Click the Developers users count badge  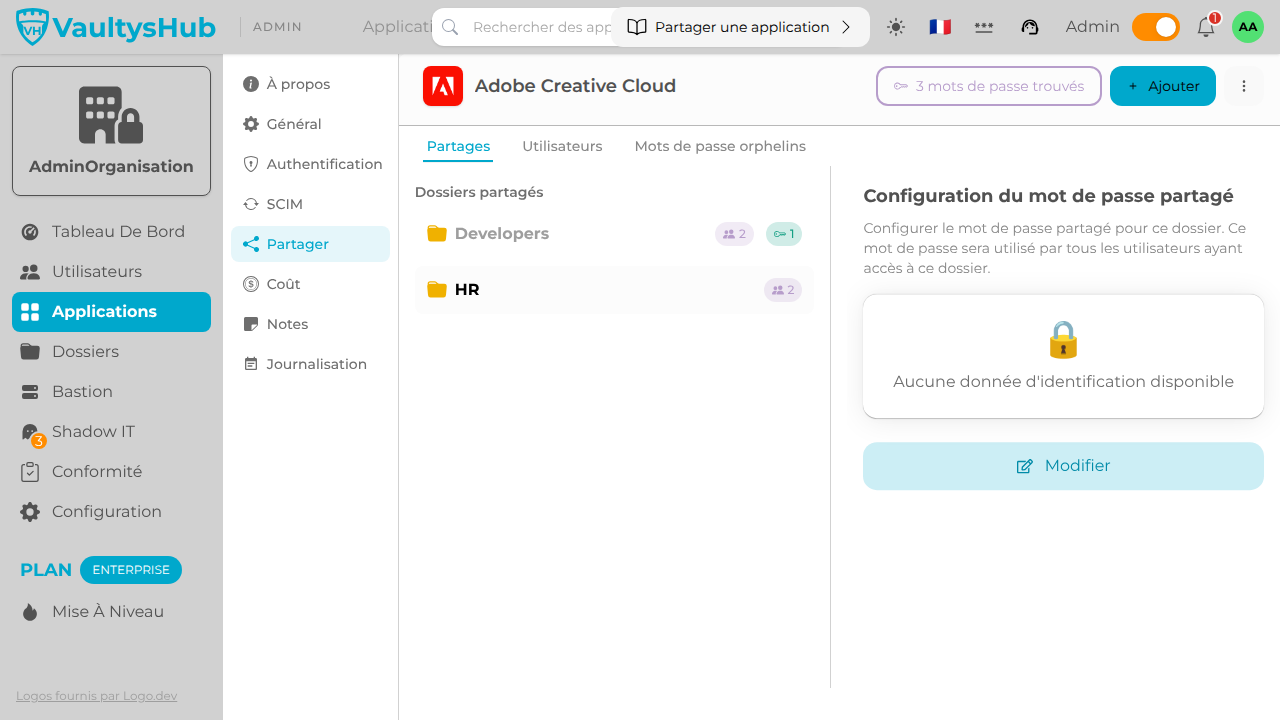(734, 234)
